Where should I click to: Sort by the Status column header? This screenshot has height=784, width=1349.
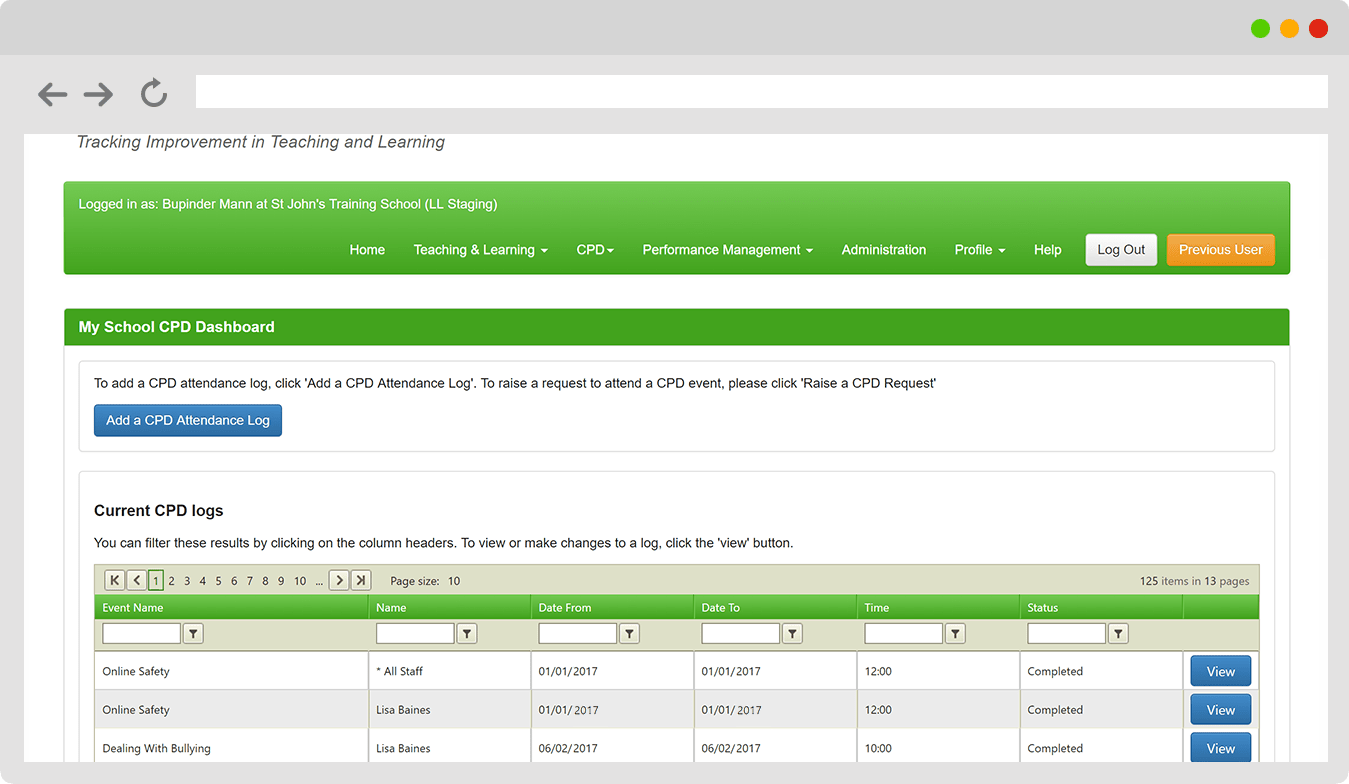click(1043, 608)
